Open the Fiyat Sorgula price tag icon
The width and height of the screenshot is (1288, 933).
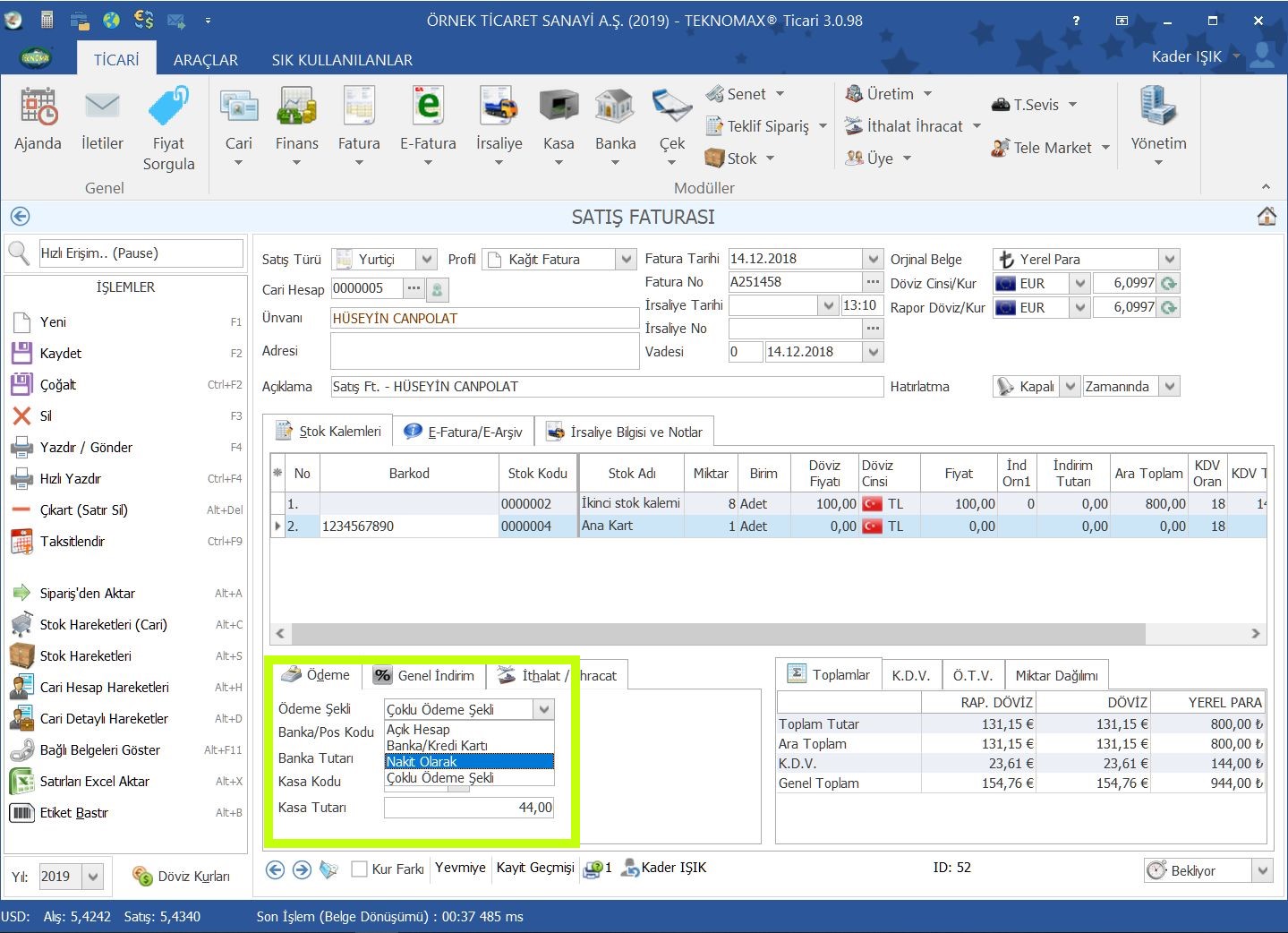point(168,107)
